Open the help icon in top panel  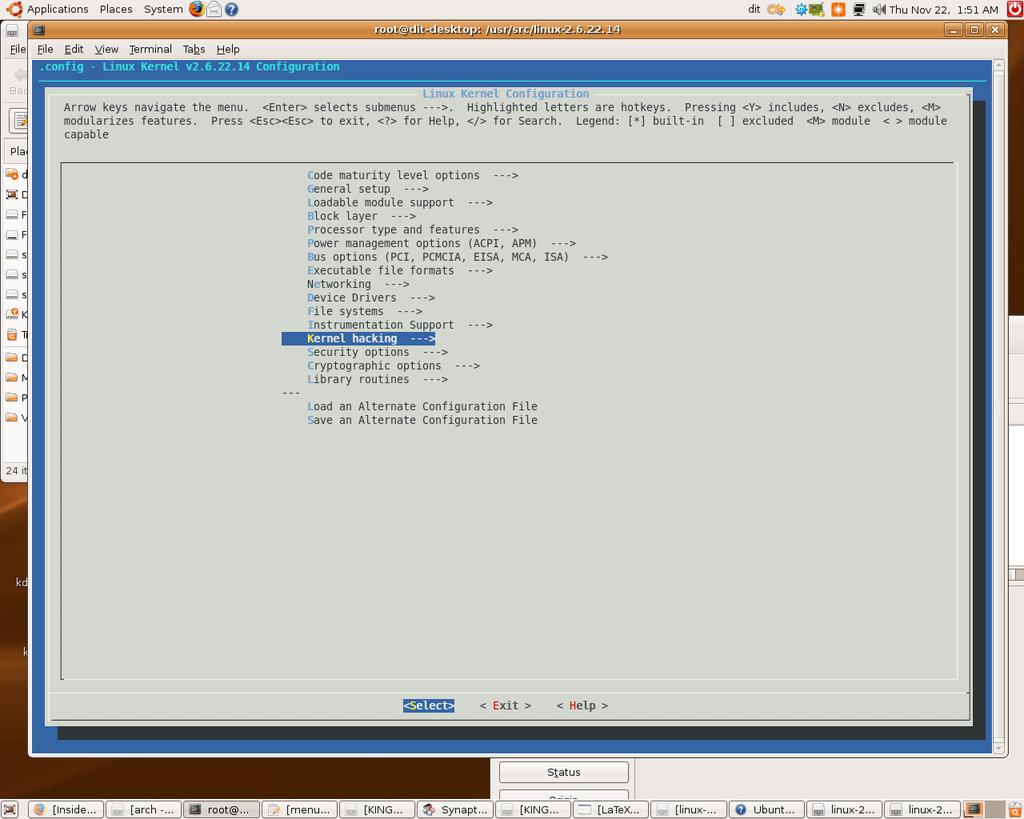[231, 9]
